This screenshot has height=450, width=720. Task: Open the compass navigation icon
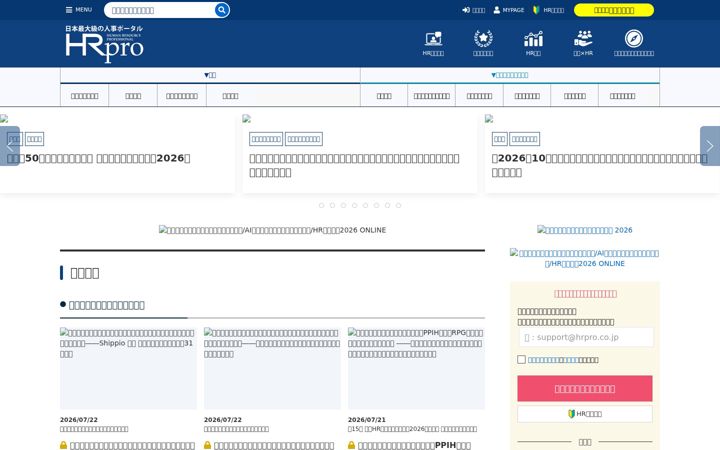[634, 39]
